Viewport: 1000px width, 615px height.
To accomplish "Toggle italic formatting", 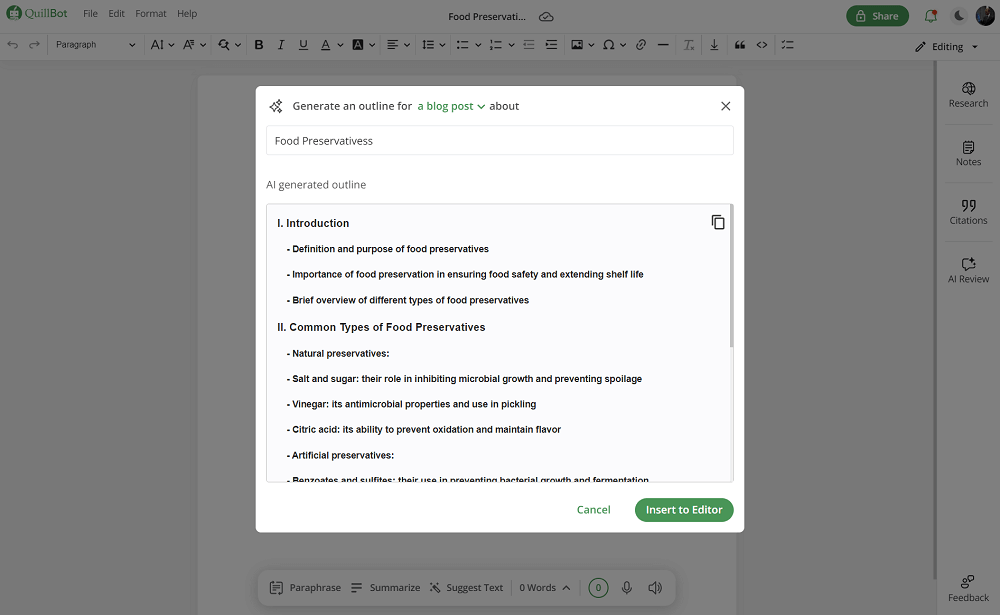I will tap(281, 45).
